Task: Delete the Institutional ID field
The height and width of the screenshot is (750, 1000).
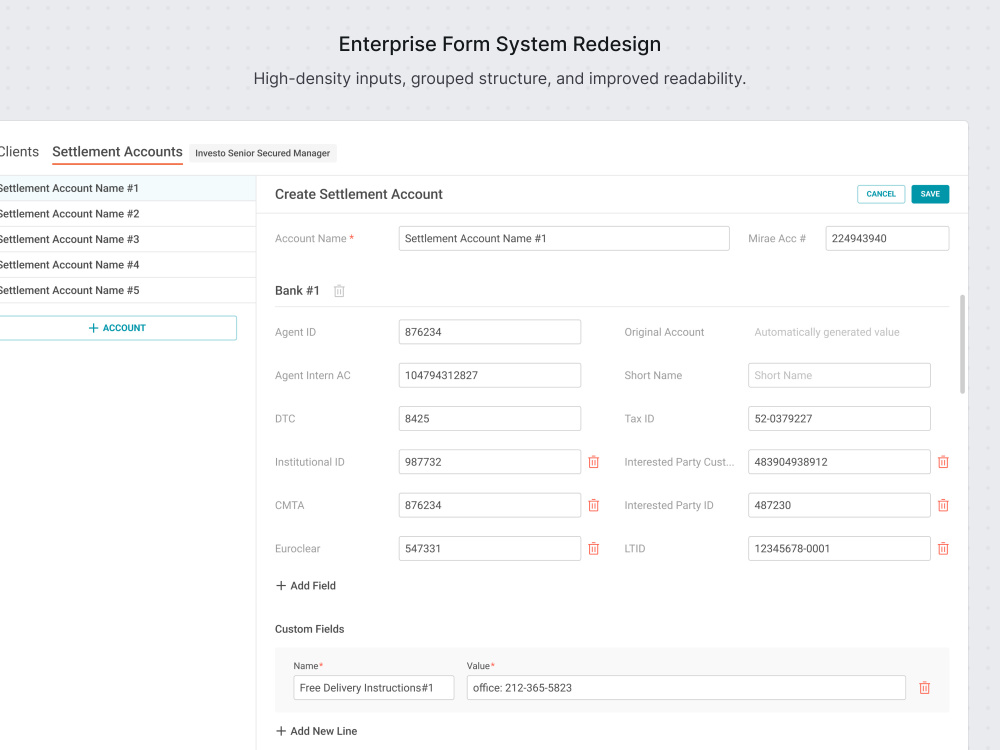Action: click(x=594, y=462)
